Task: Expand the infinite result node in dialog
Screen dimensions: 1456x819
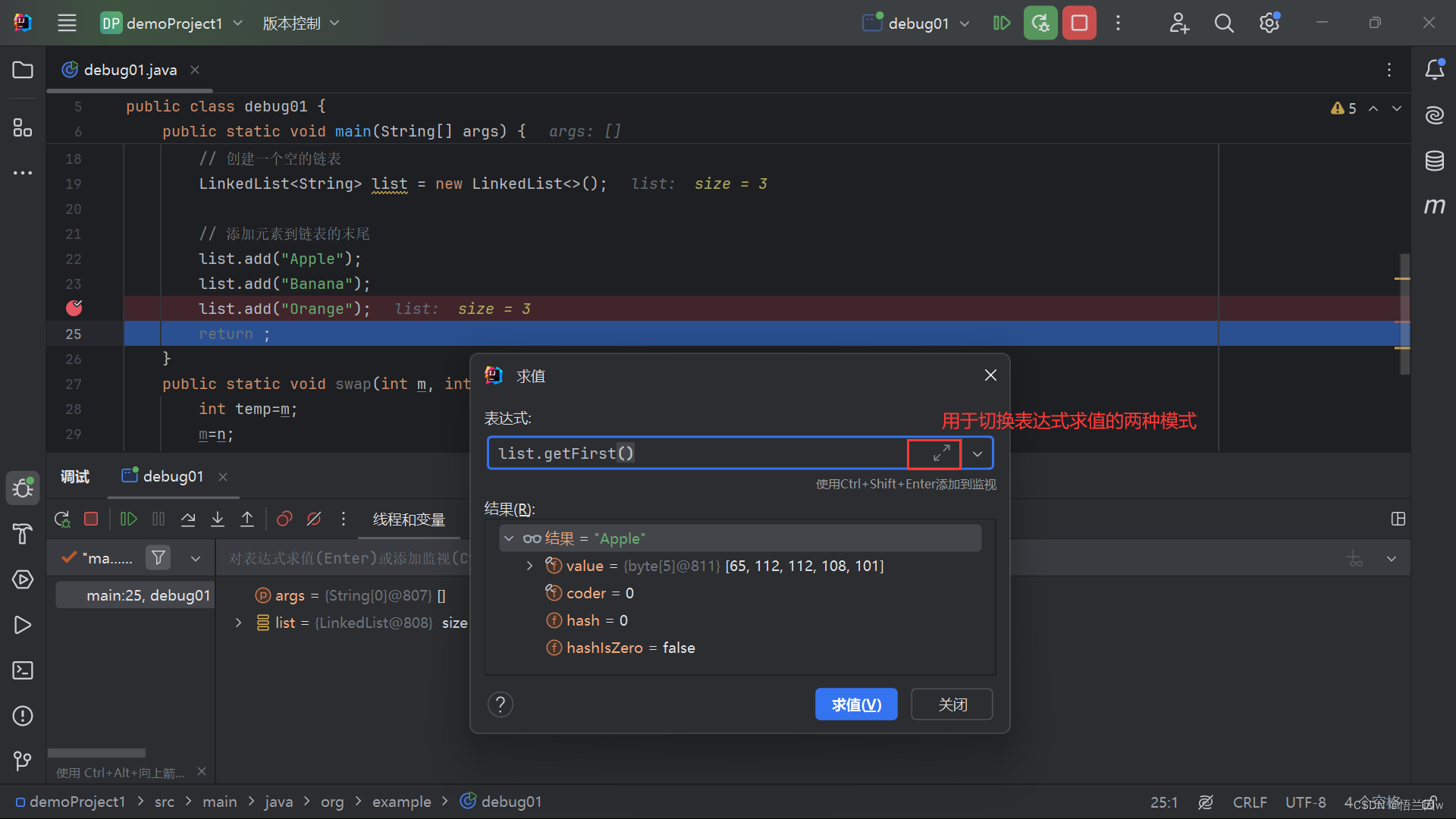Action: pyautogui.click(x=509, y=538)
